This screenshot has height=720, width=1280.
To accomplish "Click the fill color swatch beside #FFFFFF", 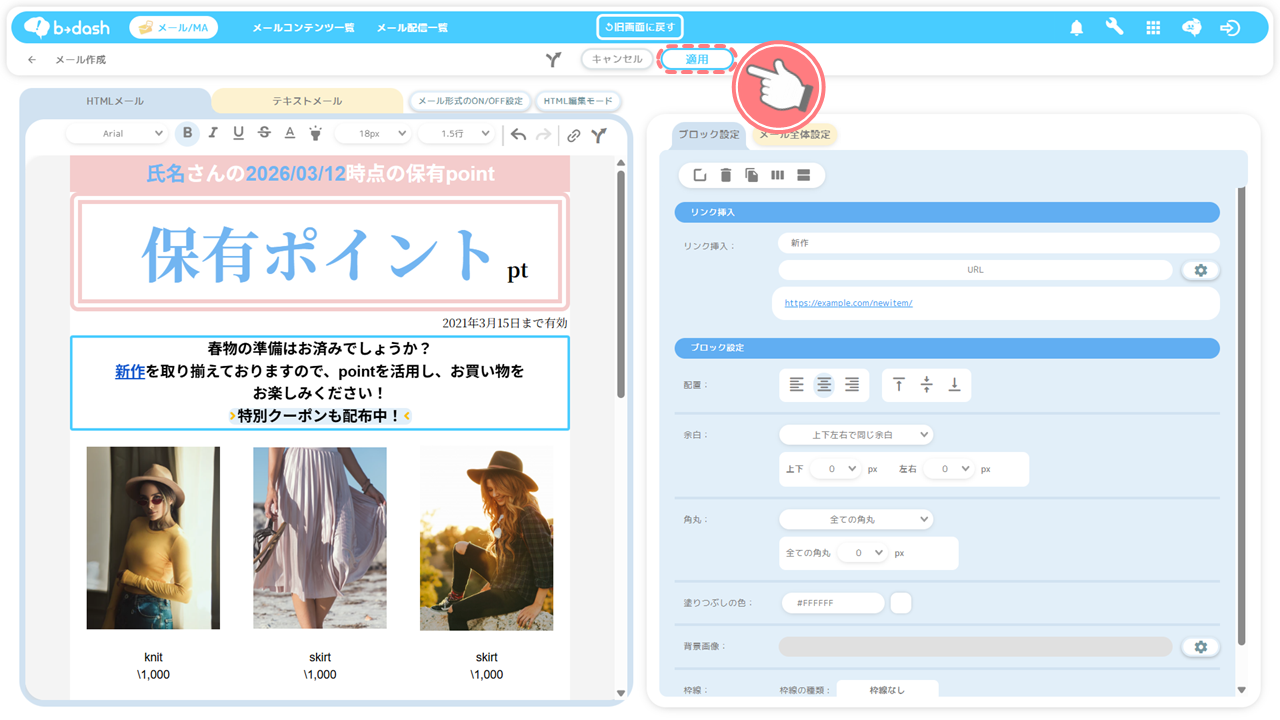I will (900, 603).
